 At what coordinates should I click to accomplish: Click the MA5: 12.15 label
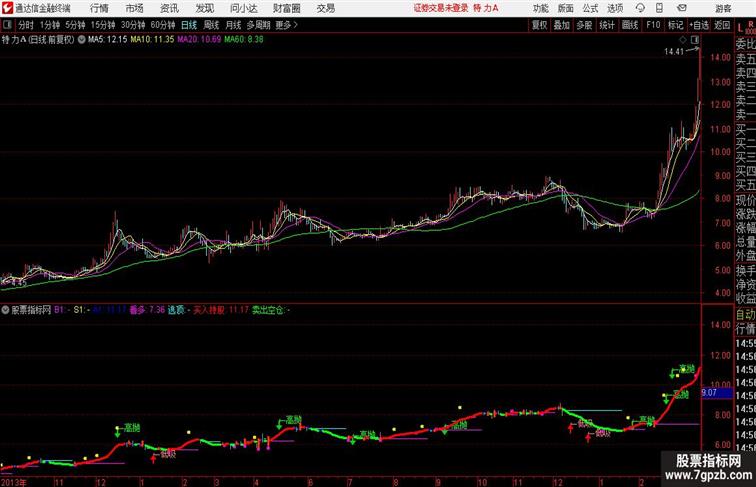click(x=108, y=40)
